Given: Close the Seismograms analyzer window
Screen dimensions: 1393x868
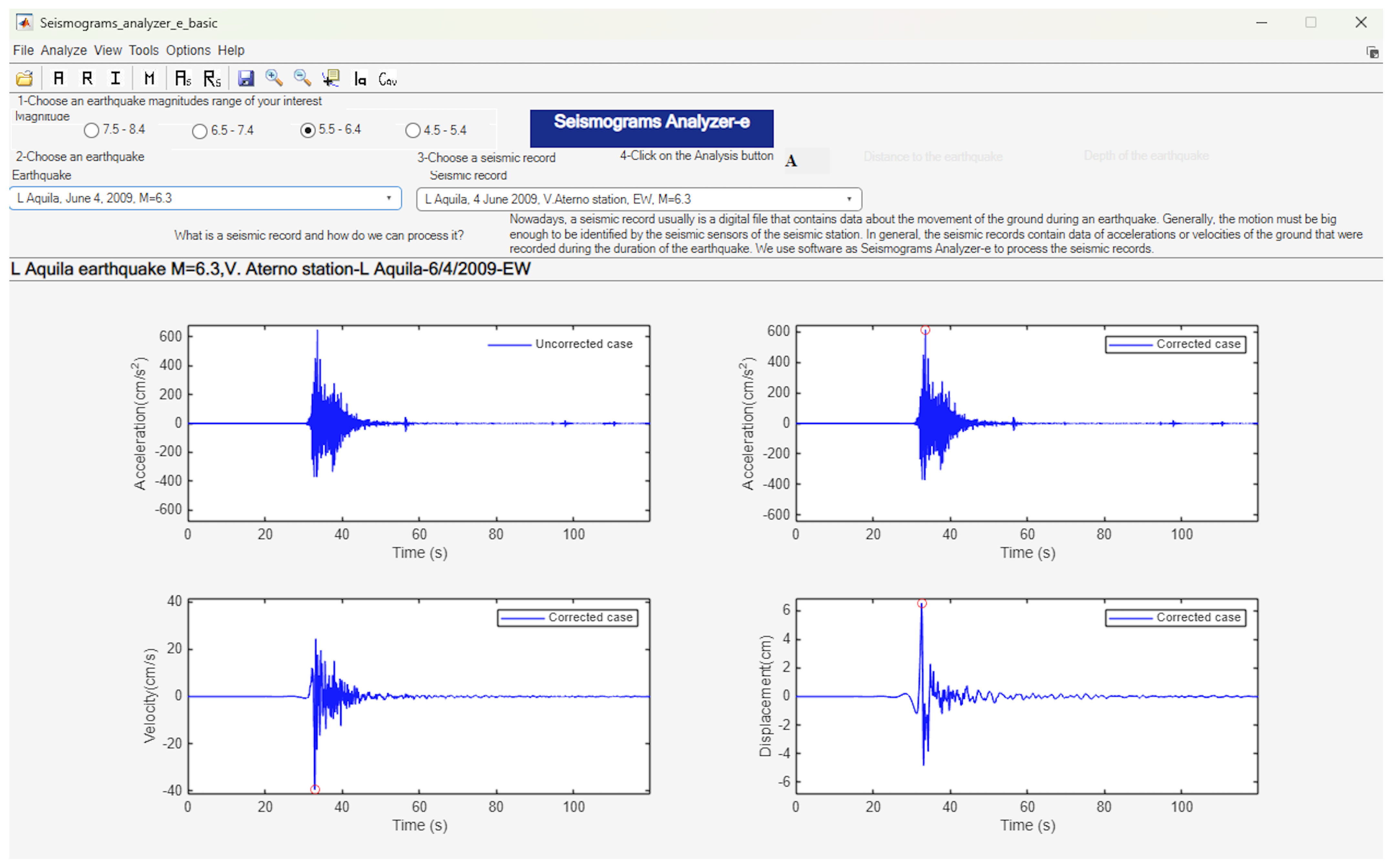Looking at the screenshot, I should pyautogui.click(x=1360, y=22).
